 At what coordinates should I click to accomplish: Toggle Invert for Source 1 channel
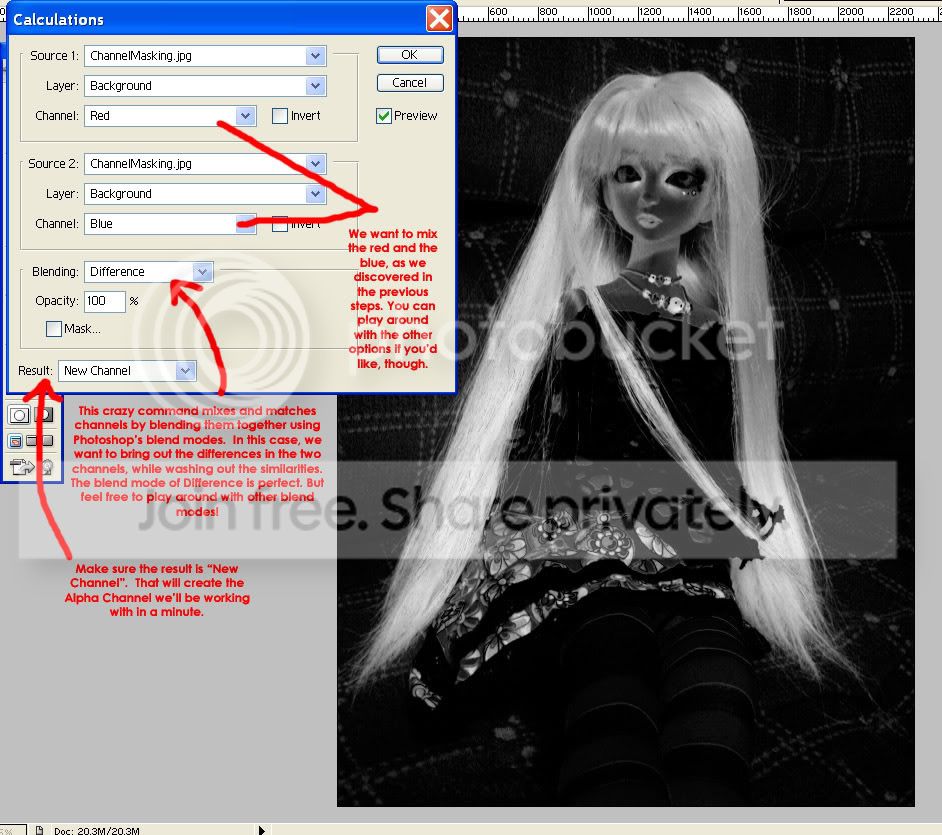click(280, 116)
